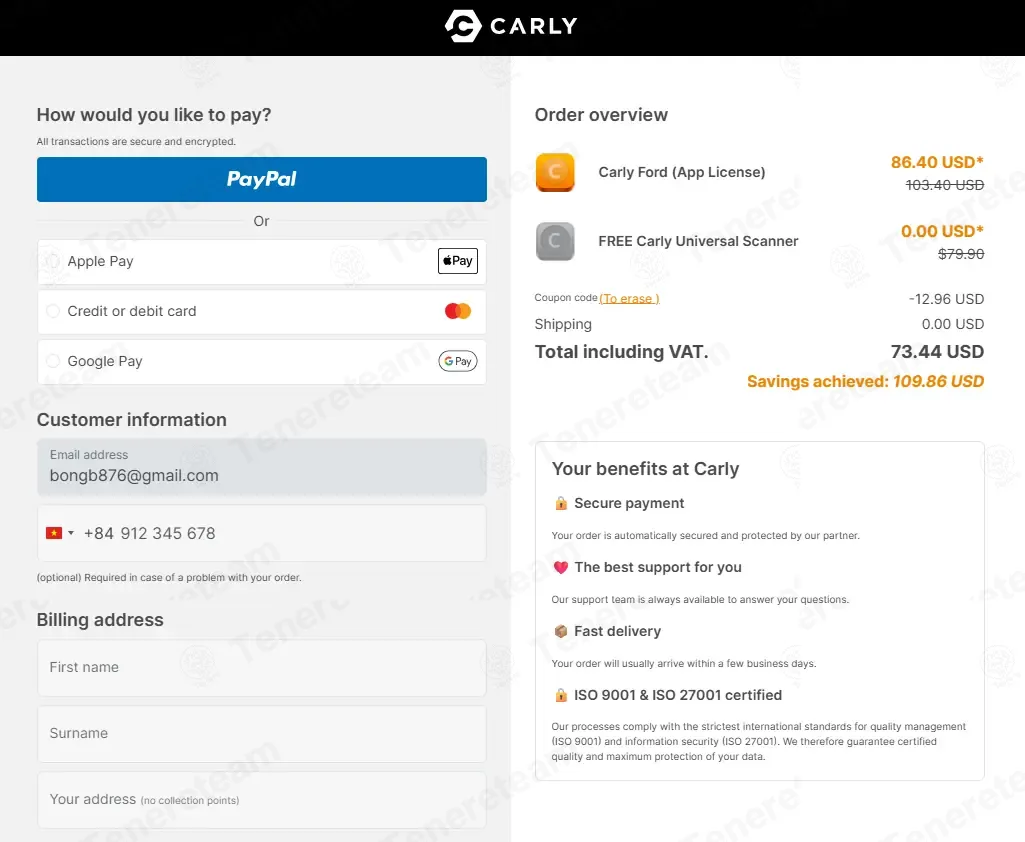
Task: Pay with the blue PayPal button
Action: [261, 179]
